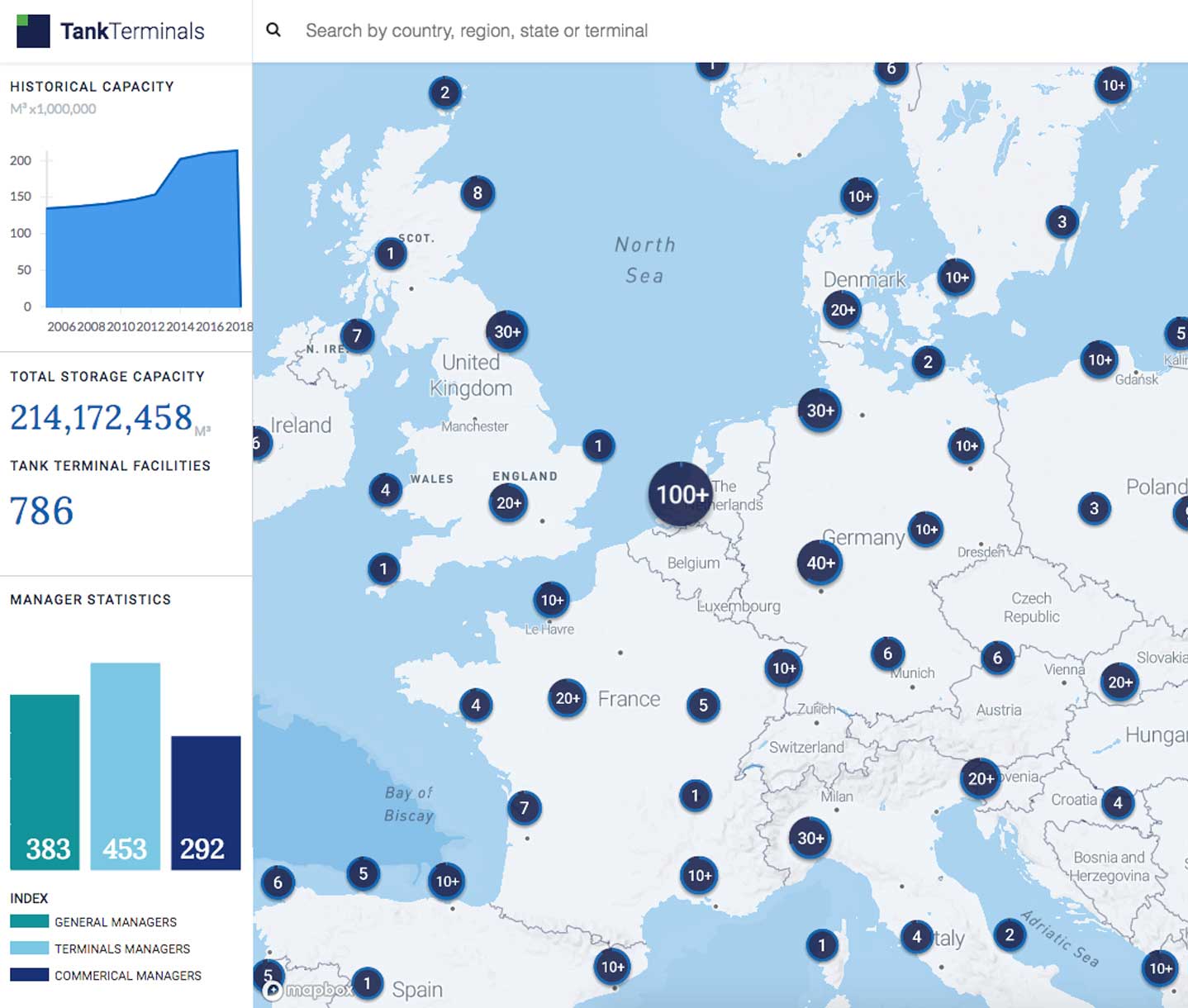Click the Mapbox attribution logo
This screenshot has height=1008, width=1188.
tap(310, 990)
